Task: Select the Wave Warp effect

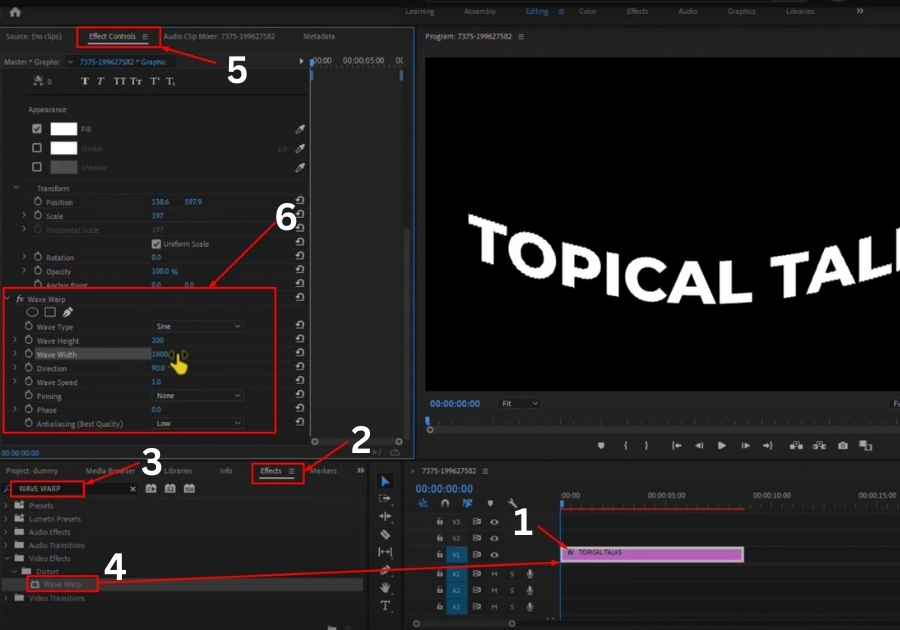Action: [62, 584]
